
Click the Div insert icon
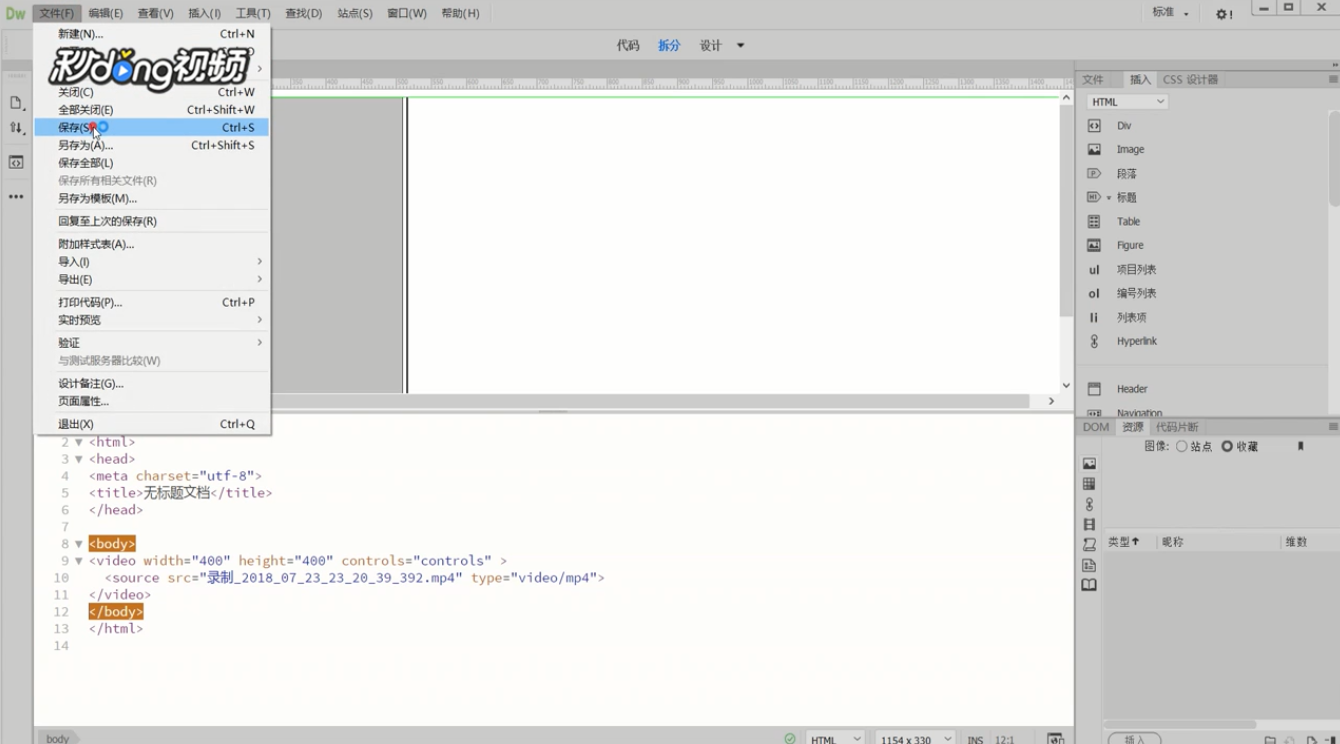(1094, 125)
